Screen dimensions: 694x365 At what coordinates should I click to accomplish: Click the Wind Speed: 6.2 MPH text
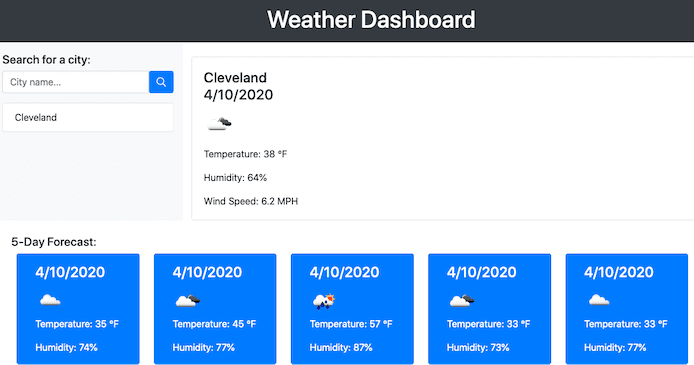click(x=251, y=201)
